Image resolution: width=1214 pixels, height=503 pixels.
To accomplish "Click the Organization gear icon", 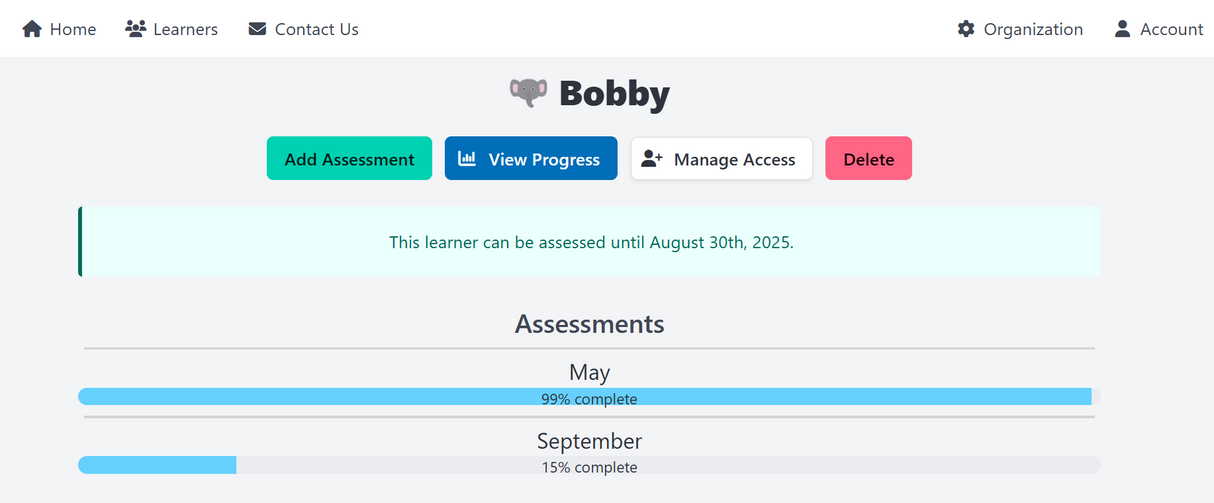I will [x=965, y=29].
